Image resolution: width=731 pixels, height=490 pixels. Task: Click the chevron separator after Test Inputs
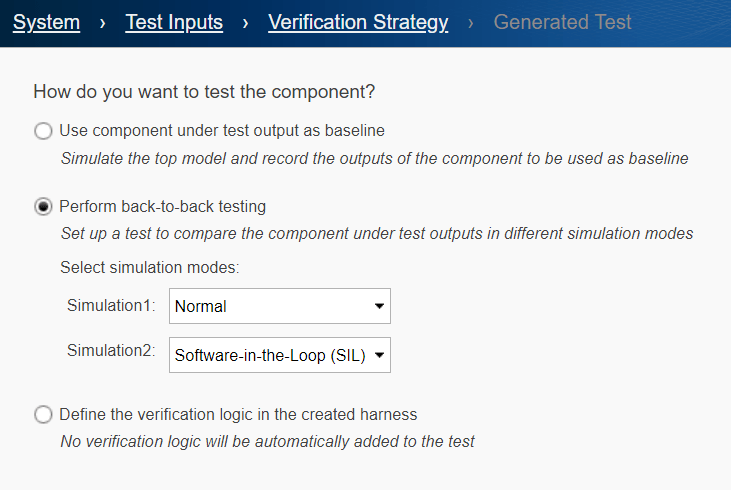[246, 23]
